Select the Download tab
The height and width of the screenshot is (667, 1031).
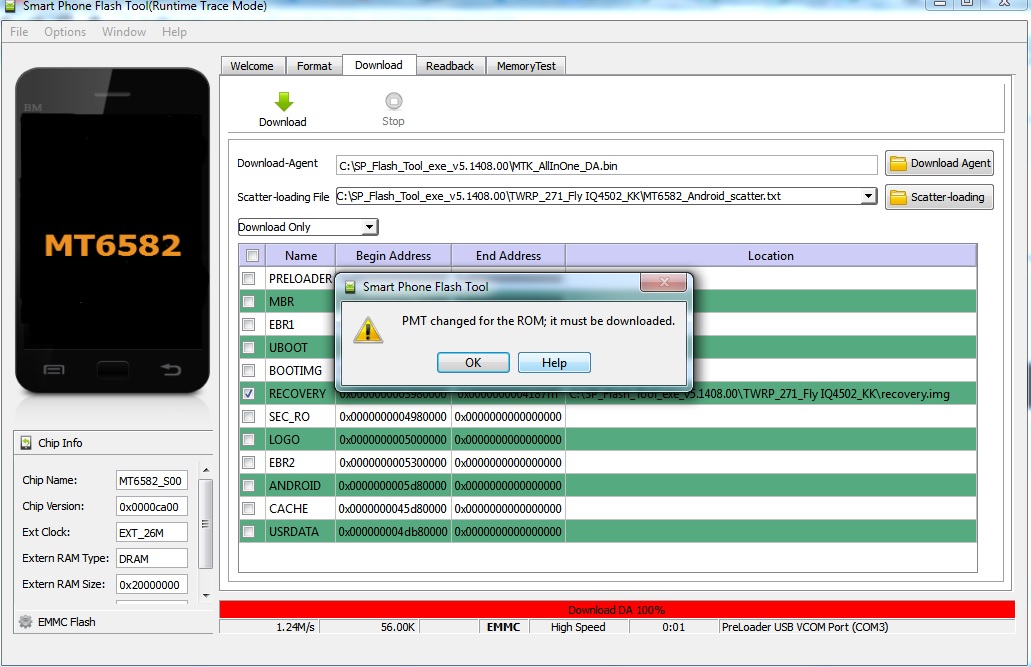click(x=379, y=65)
